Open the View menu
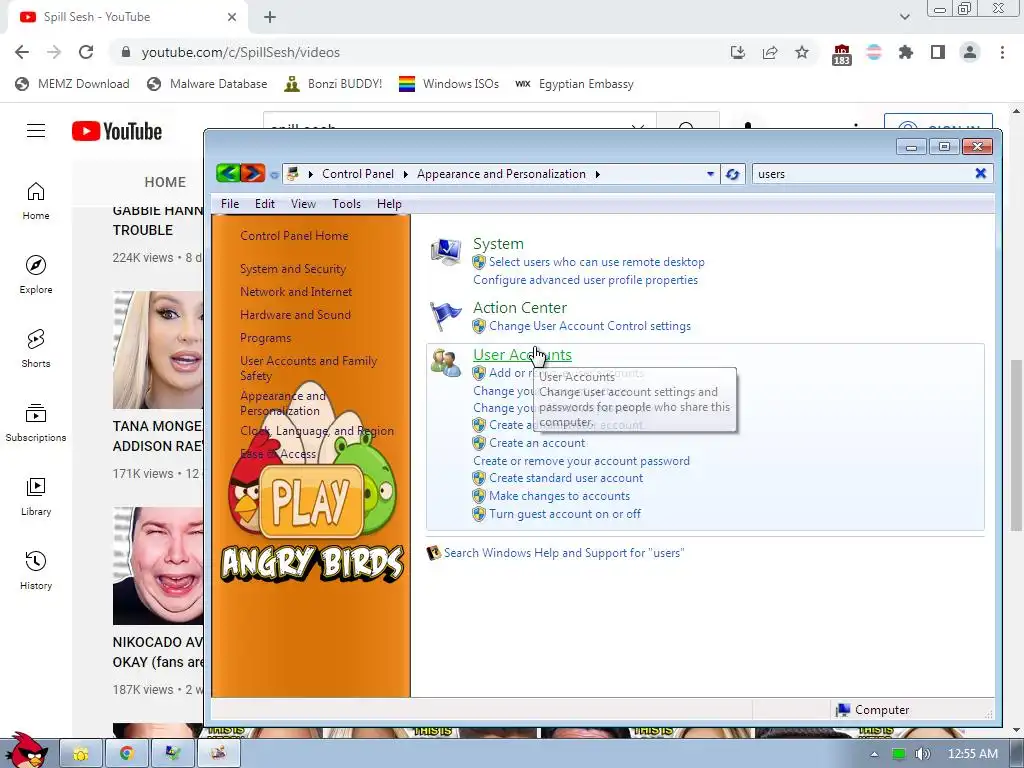1024x768 pixels. click(303, 204)
